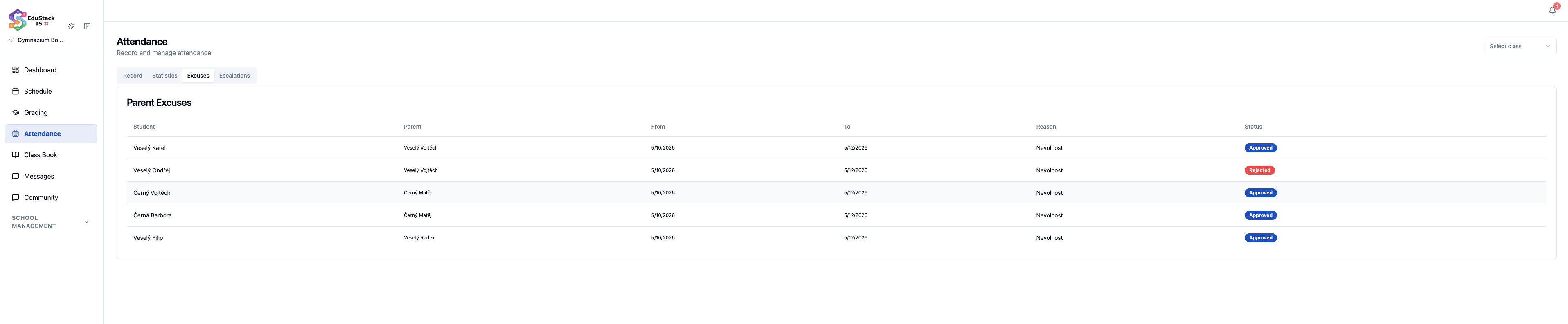Expand the School Management section chevron
1568x324 pixels.
(86, 222)
